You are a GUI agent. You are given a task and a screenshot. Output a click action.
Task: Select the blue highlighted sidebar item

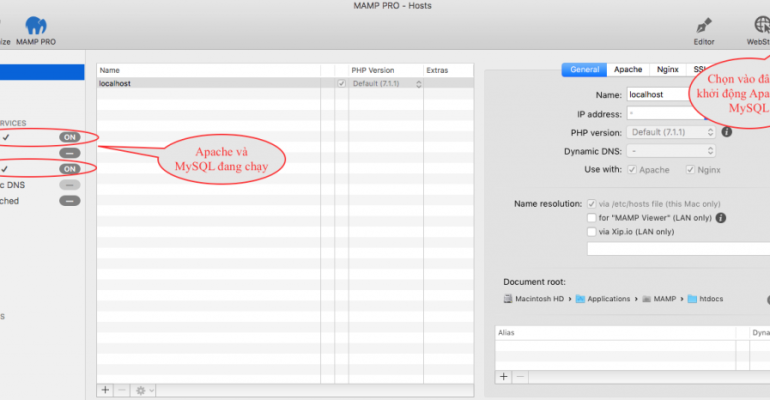pyautogui.click(x=42, y=72)
